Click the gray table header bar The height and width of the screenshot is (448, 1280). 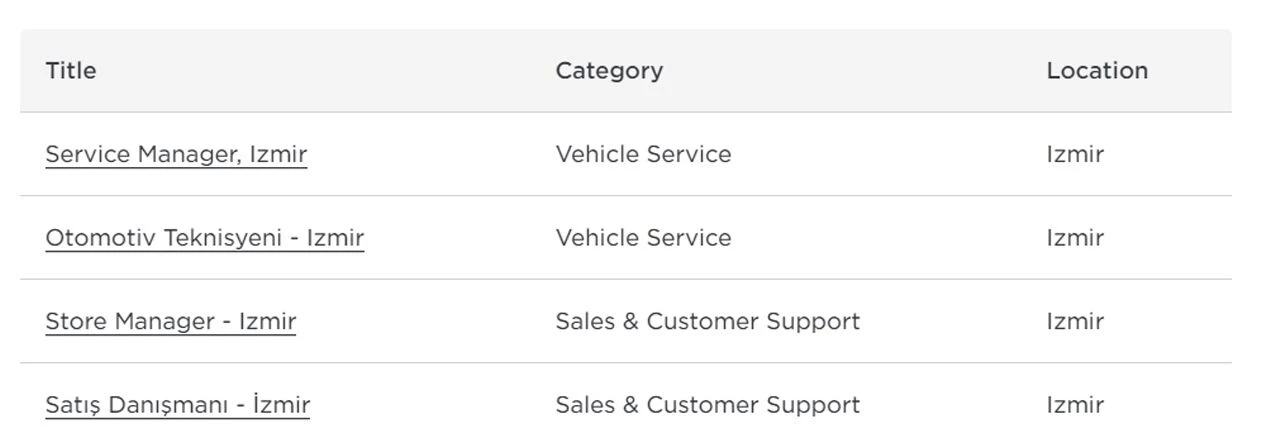pos(850,71)
